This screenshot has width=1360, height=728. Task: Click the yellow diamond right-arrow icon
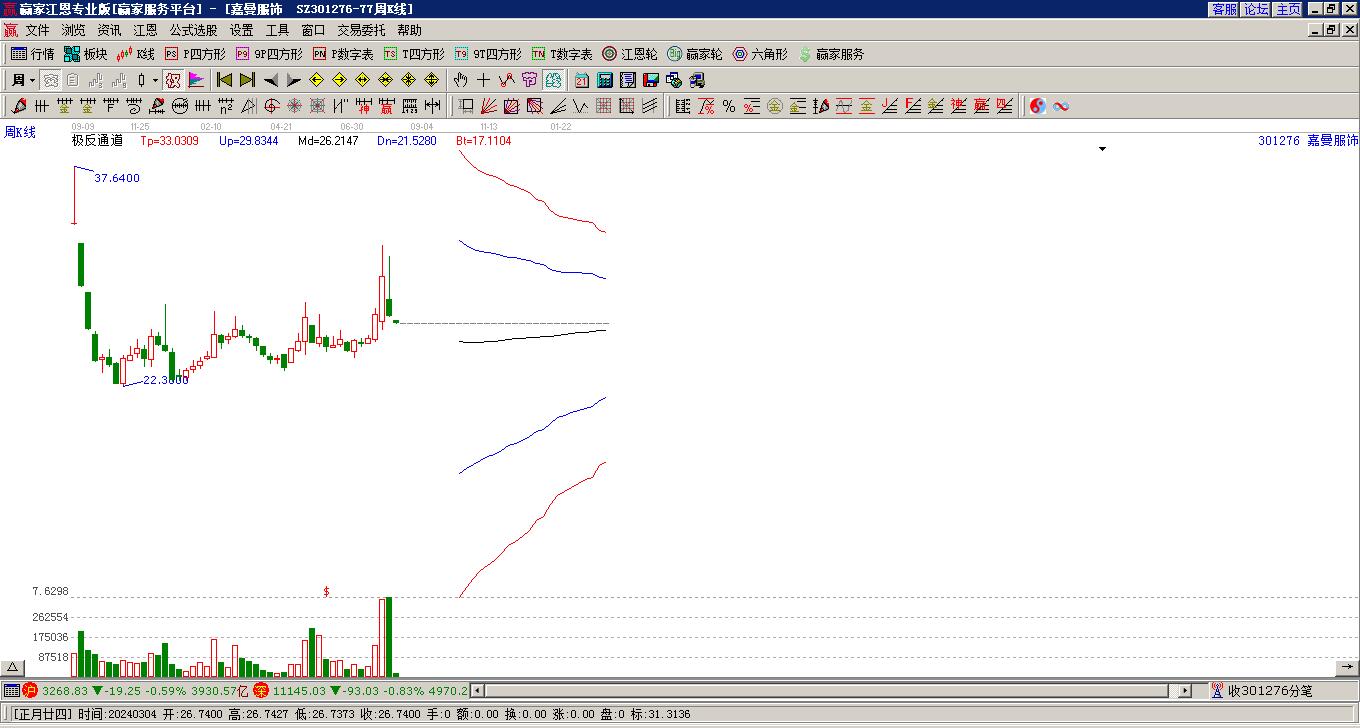(339, 80)
